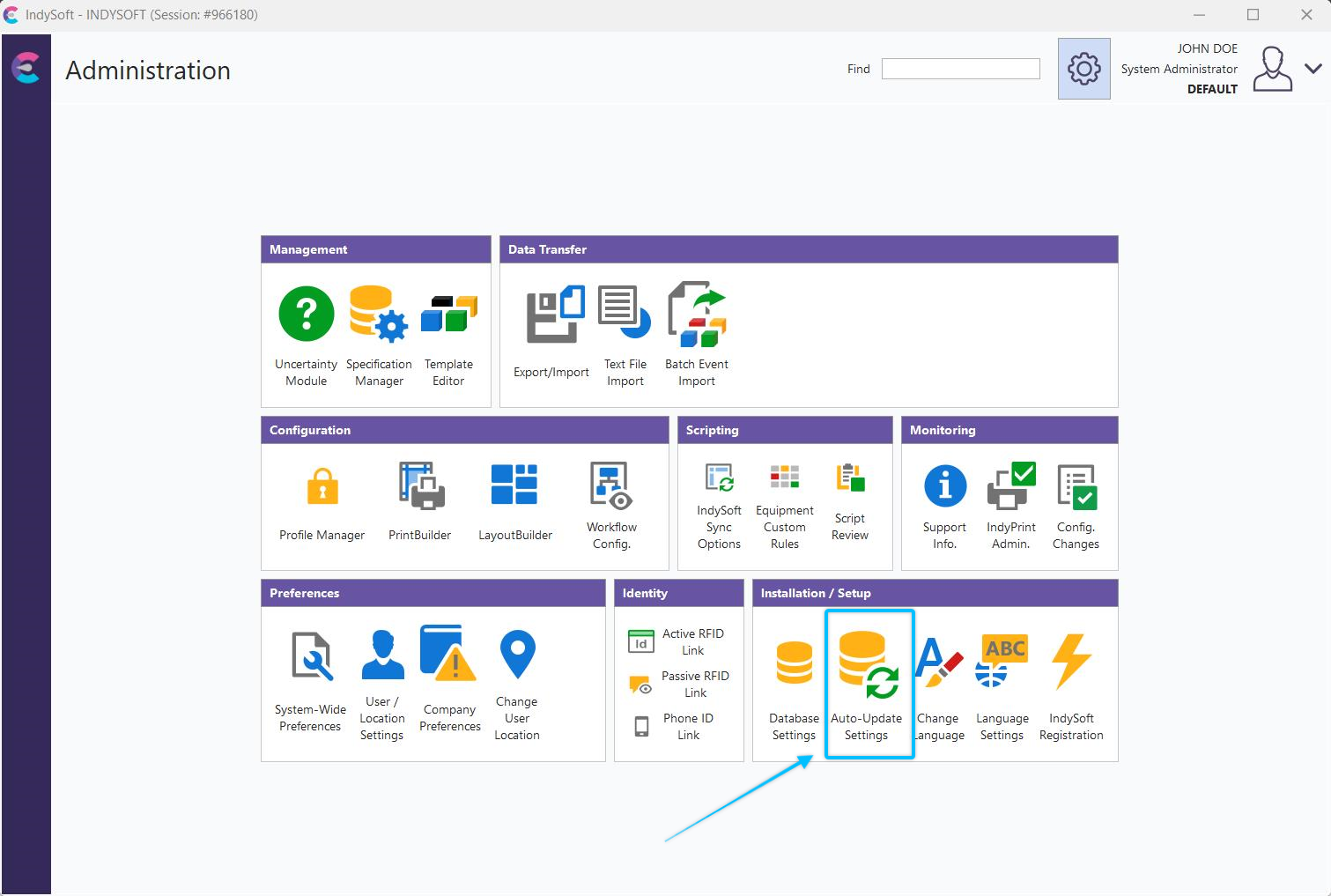1331x896 pixels.
Task: Launch PrintBuilder
Action: (420, 487)
